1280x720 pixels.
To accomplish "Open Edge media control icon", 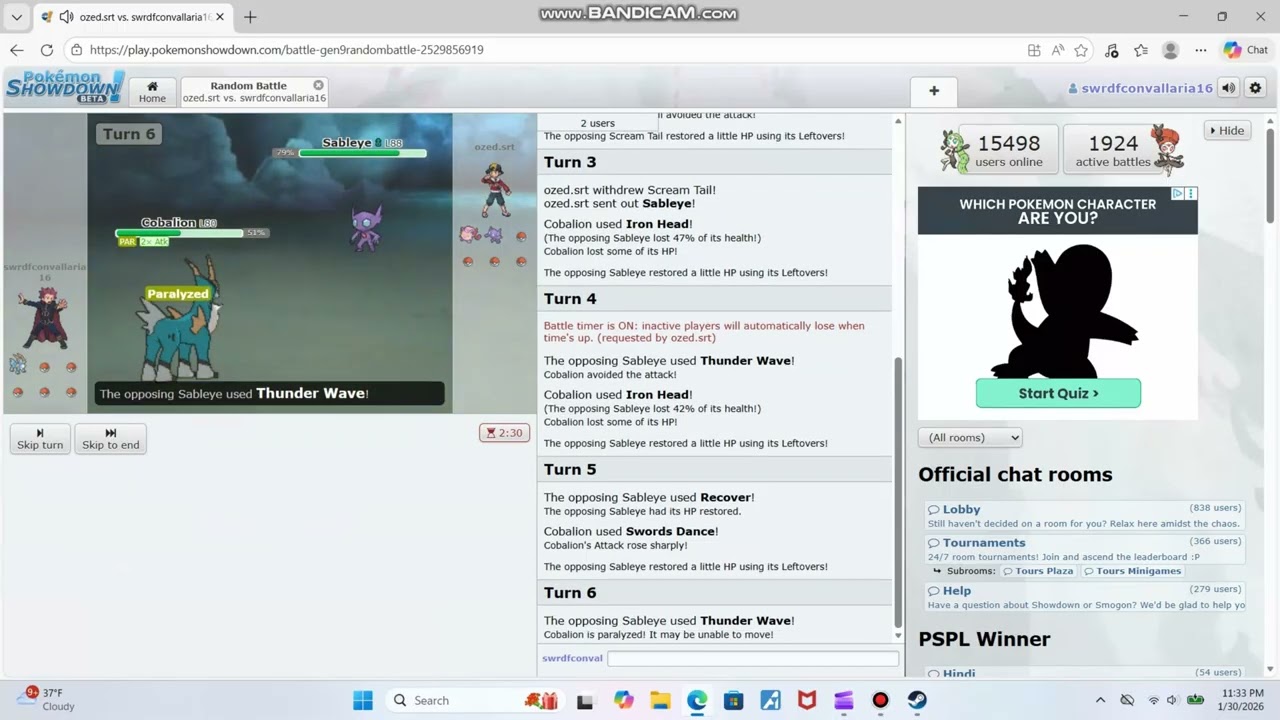I will [1111, 50].
